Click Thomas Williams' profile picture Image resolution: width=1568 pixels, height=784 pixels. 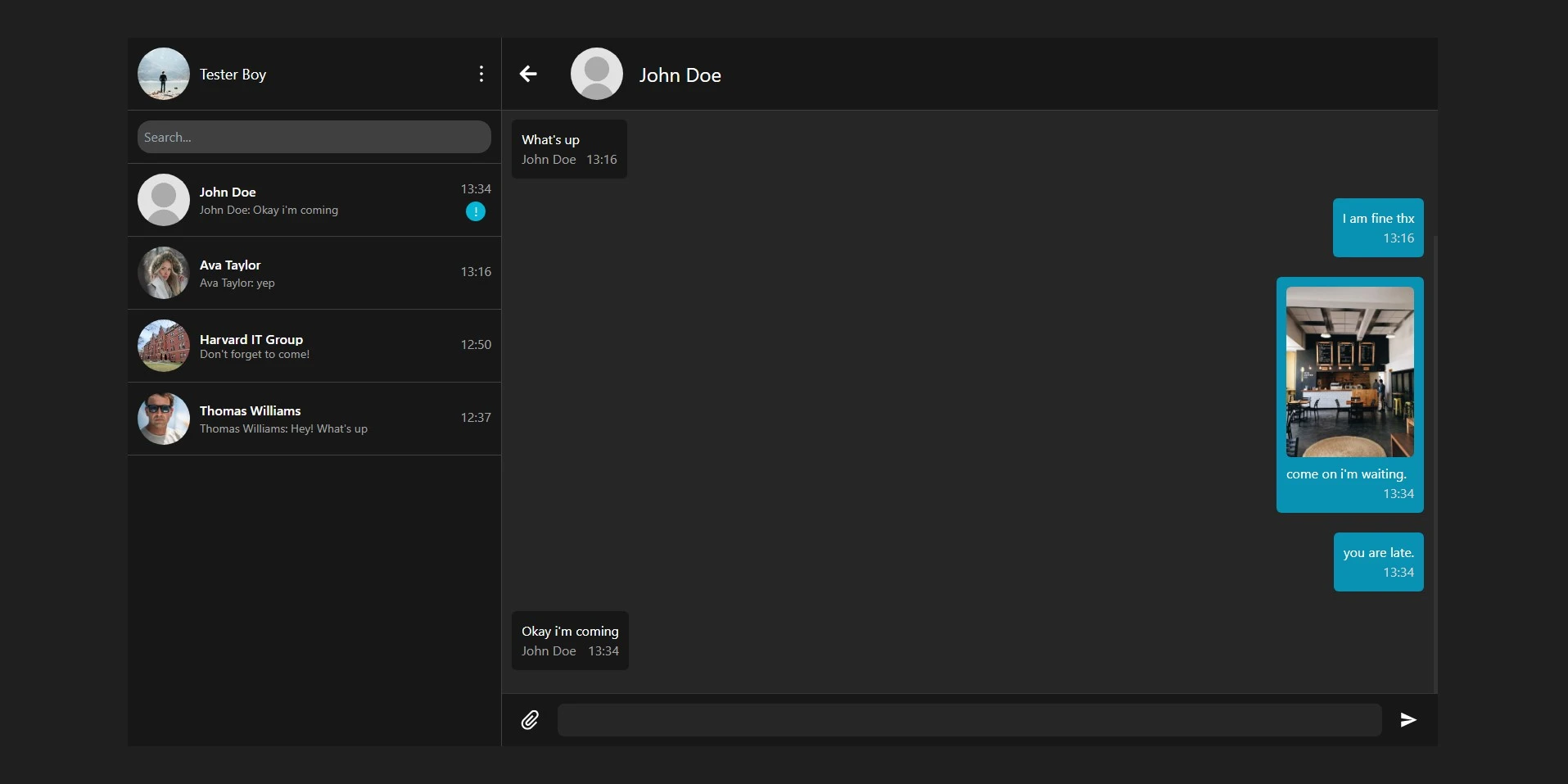pyautogui.click(x=163, y=419)
